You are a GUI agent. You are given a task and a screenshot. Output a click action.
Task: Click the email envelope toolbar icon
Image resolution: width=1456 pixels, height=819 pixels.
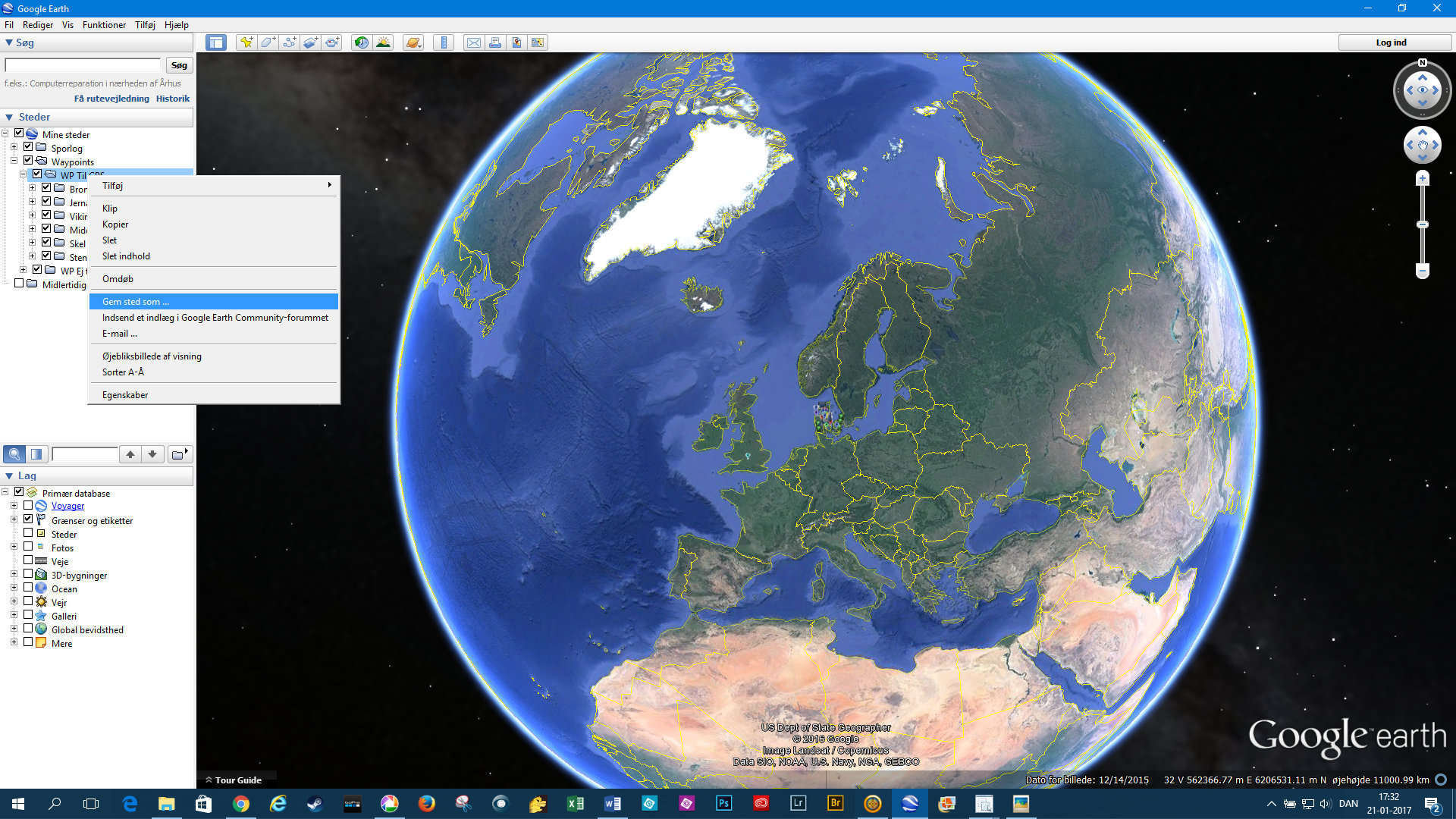click(474, 42)
